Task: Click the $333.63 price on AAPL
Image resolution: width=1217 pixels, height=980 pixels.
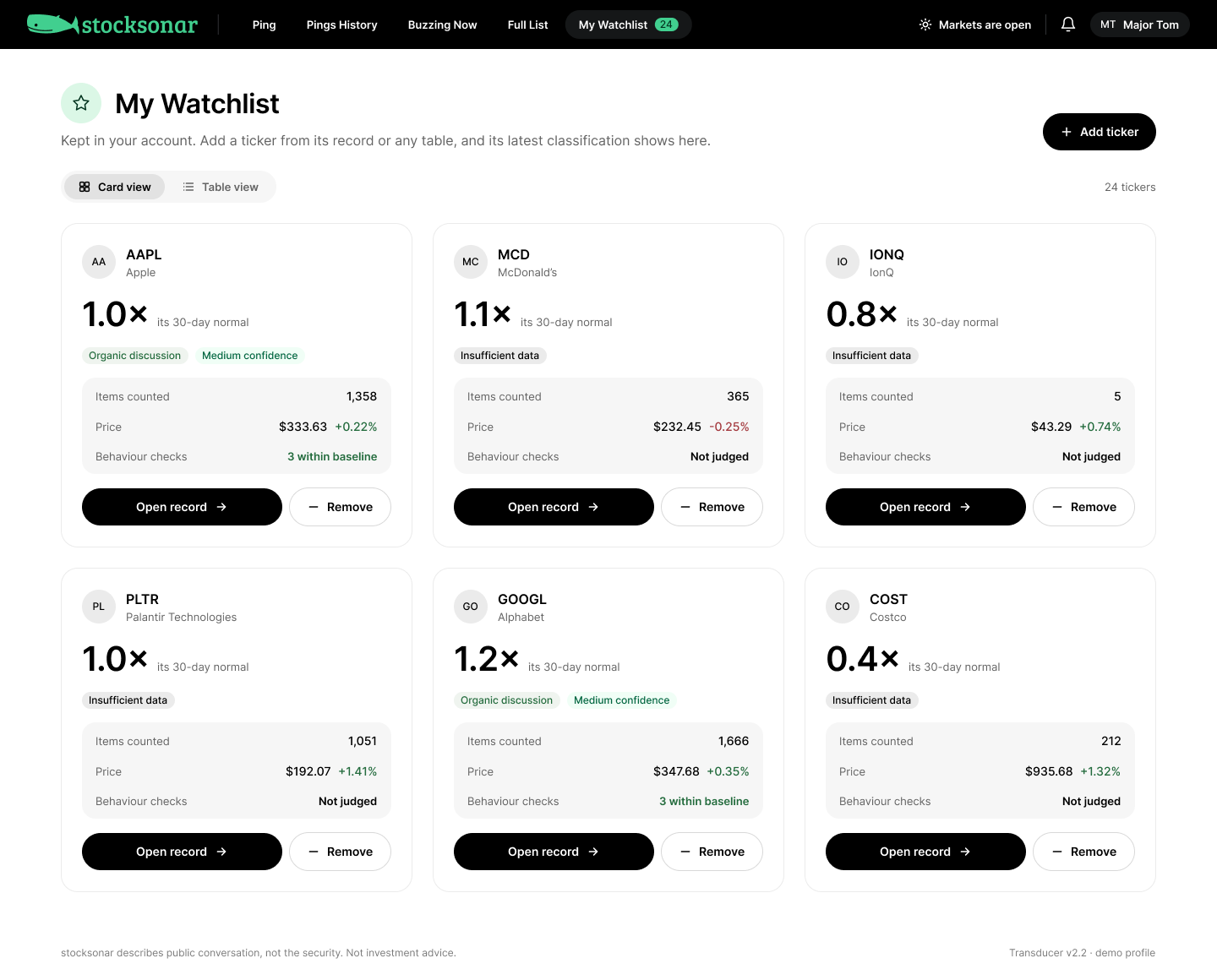Action: 303,427
